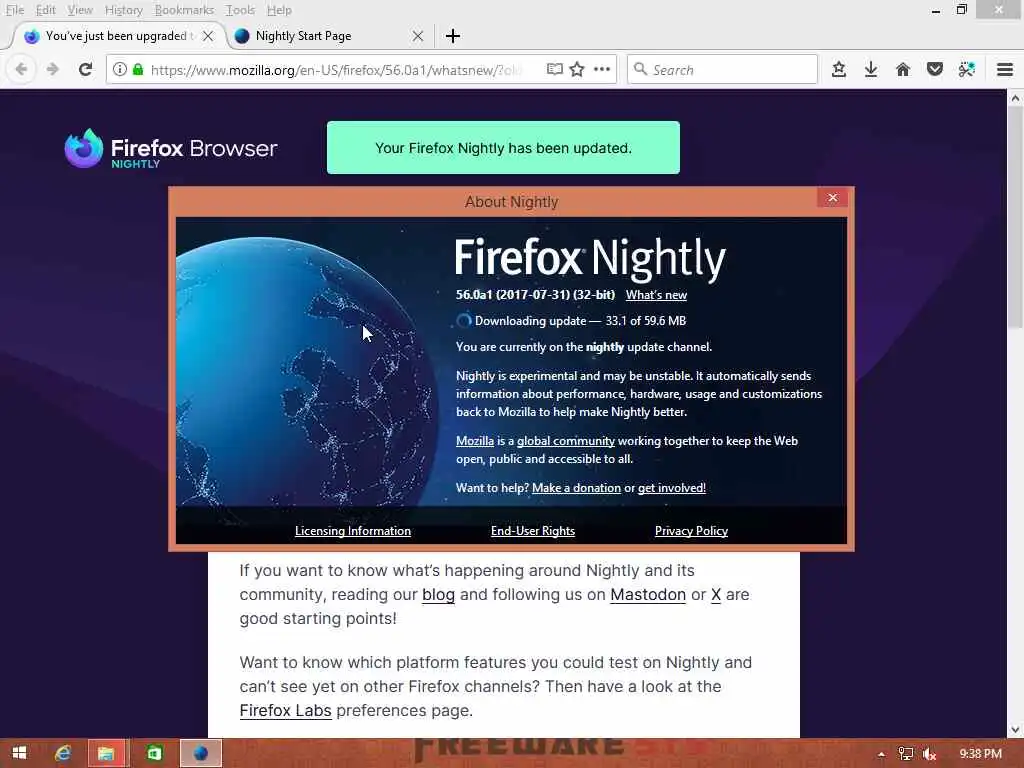Launch Internet Explorer from the taskbar
Viewport: 1024px width, 768px height.
click(x=63, y=753)
